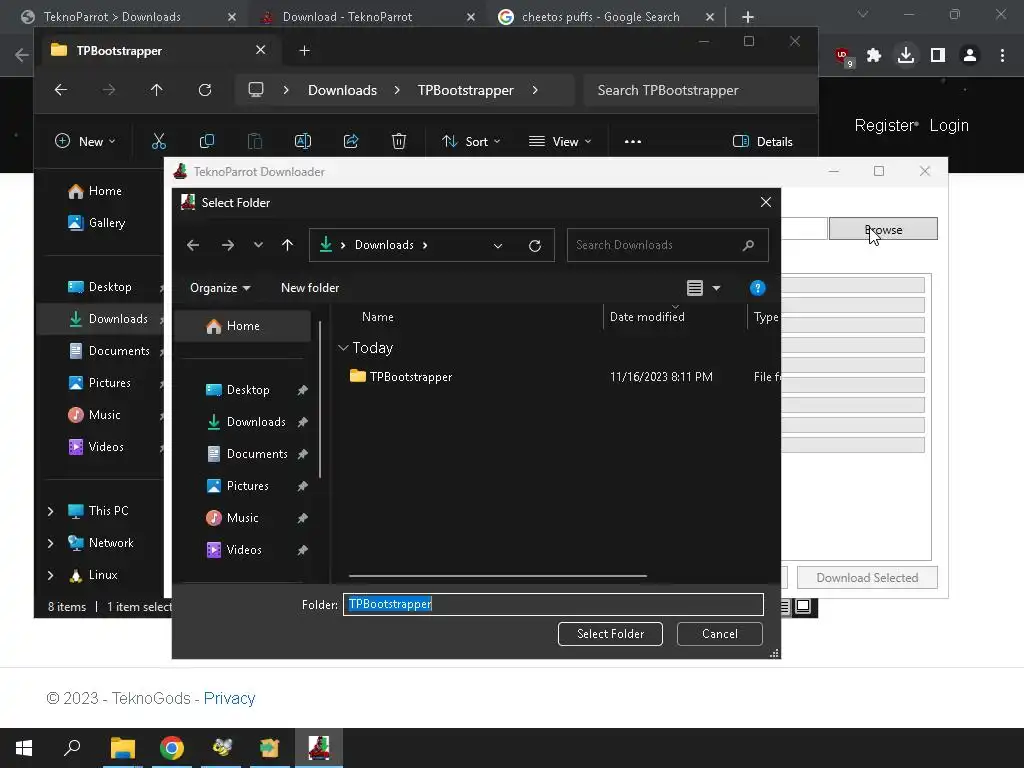Viewport: 1024px width, 768px height.
Task: Select Pictures in dialog sidebar
Action: click(248, 486)
